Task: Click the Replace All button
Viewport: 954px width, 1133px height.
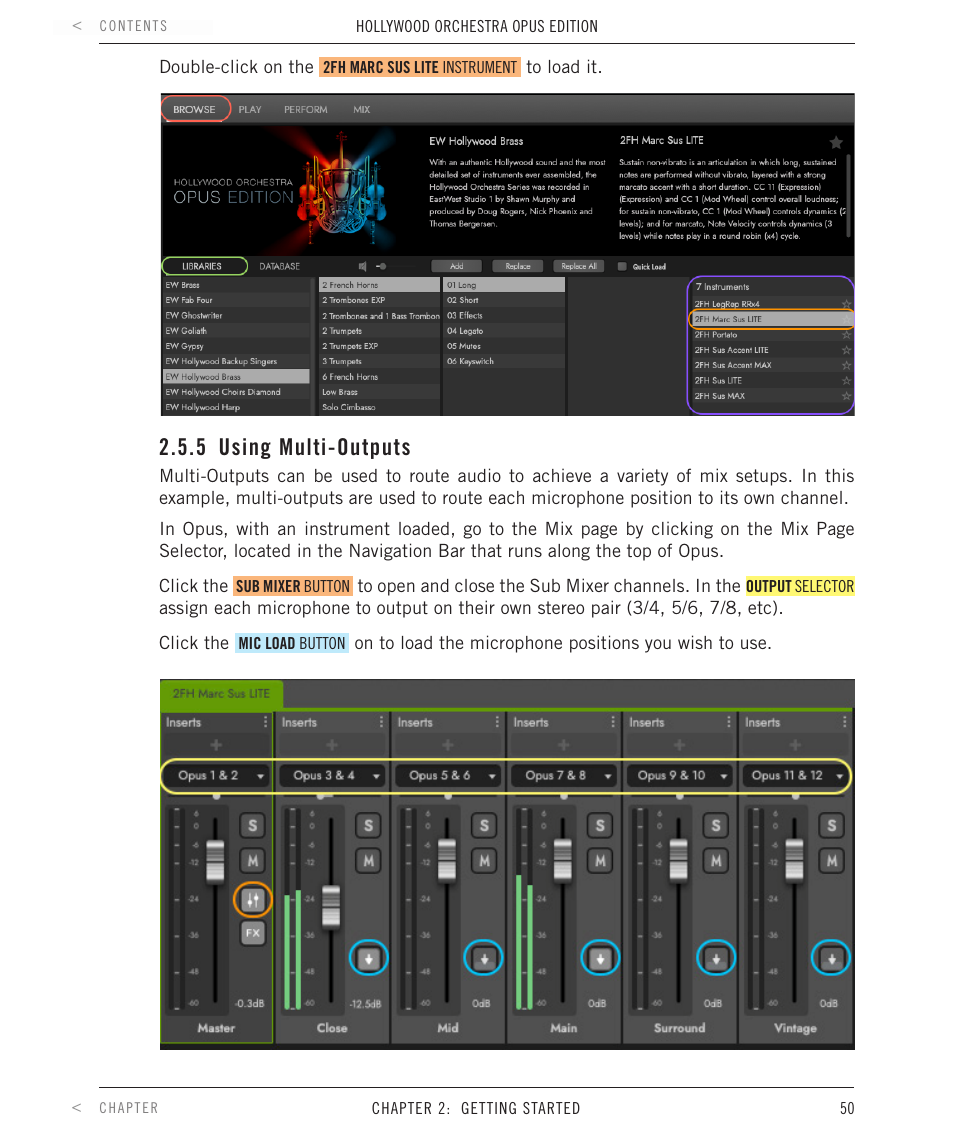Action: tap(579, 267)
